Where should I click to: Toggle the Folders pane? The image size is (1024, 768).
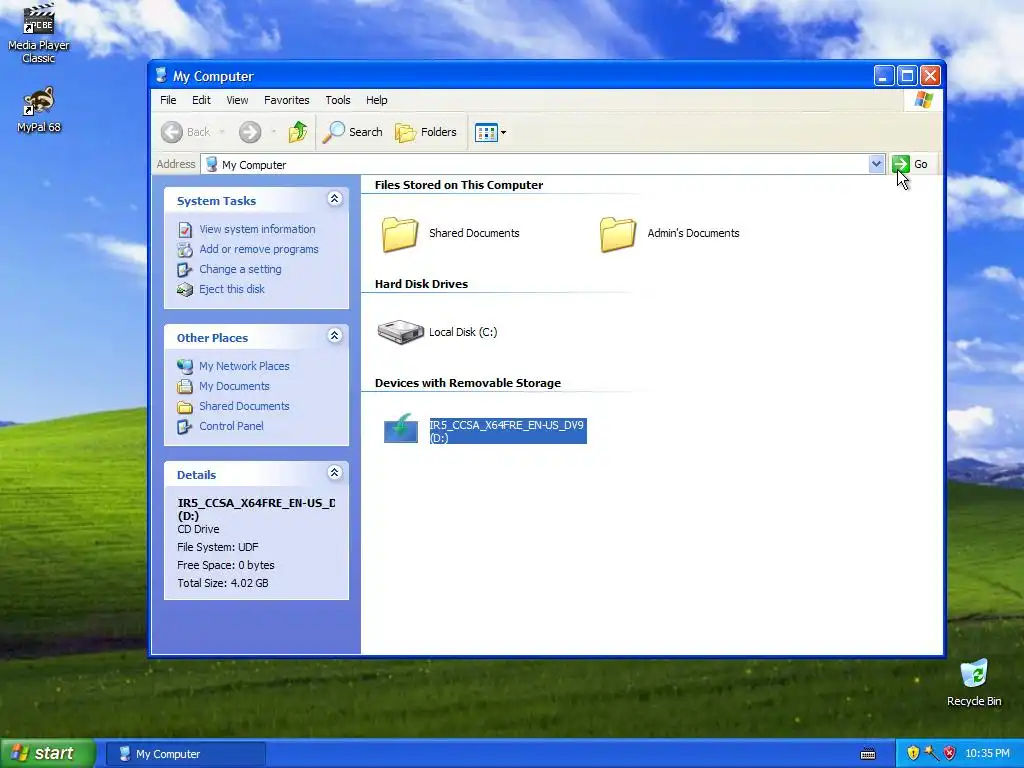(x=426, y=132)
